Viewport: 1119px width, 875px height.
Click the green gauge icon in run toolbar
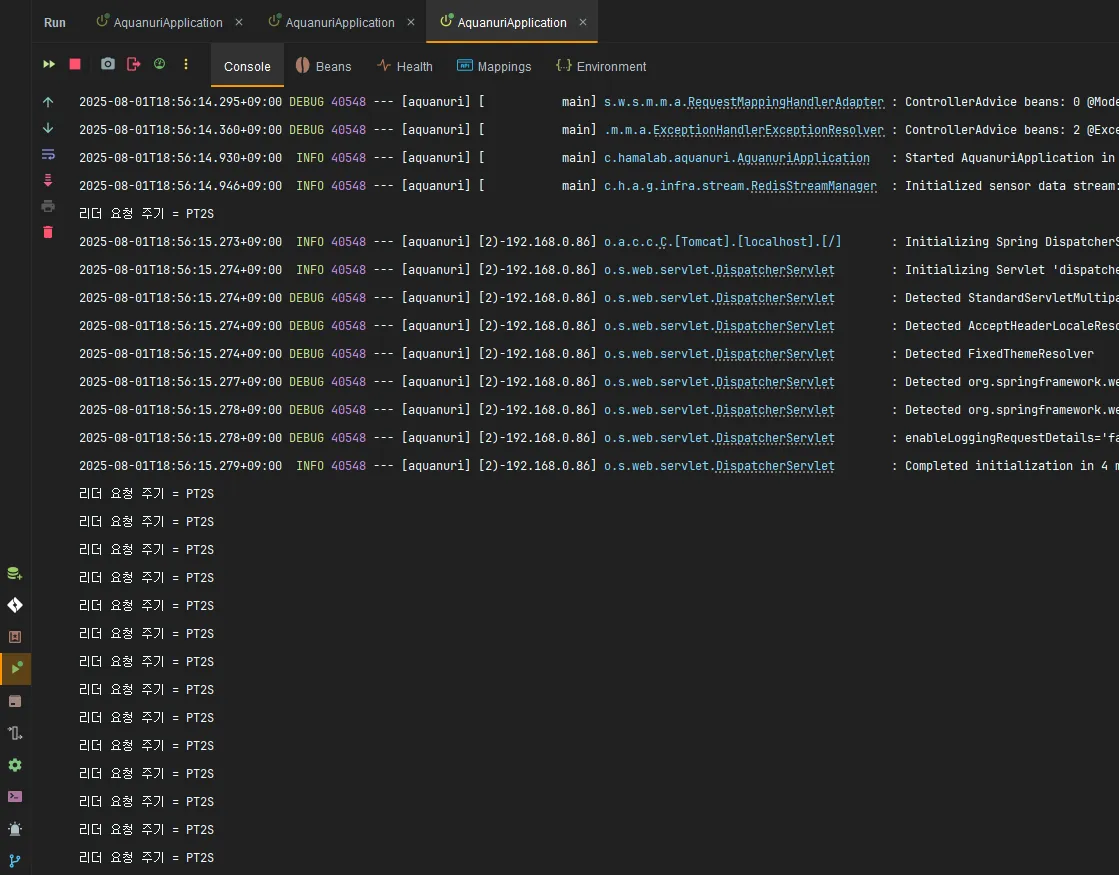(x=160, y=64)
